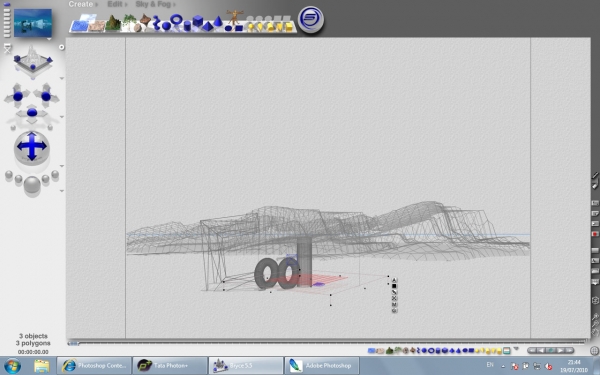This screenshot has width=600, height=375.
Task: Click the Nano Preview thumbnail
Action: (x=33, y=23)
